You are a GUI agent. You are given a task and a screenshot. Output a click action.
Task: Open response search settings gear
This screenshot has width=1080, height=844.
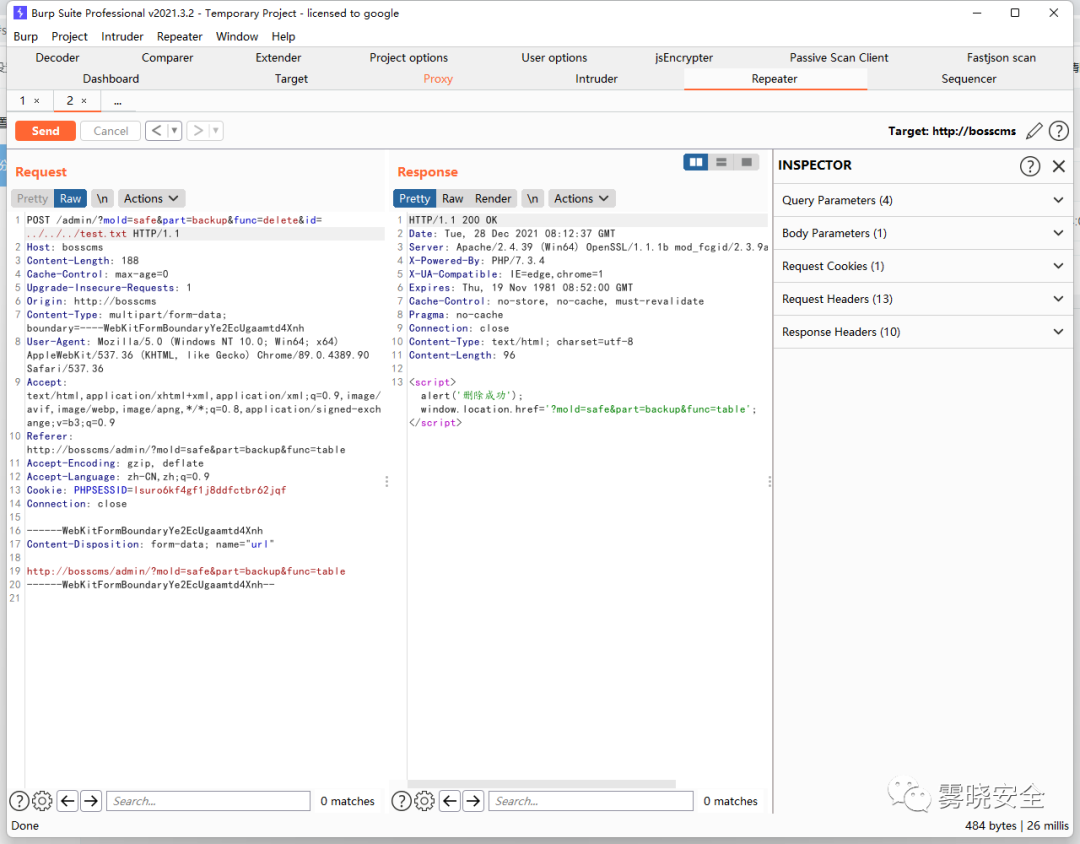coord(424,801)
